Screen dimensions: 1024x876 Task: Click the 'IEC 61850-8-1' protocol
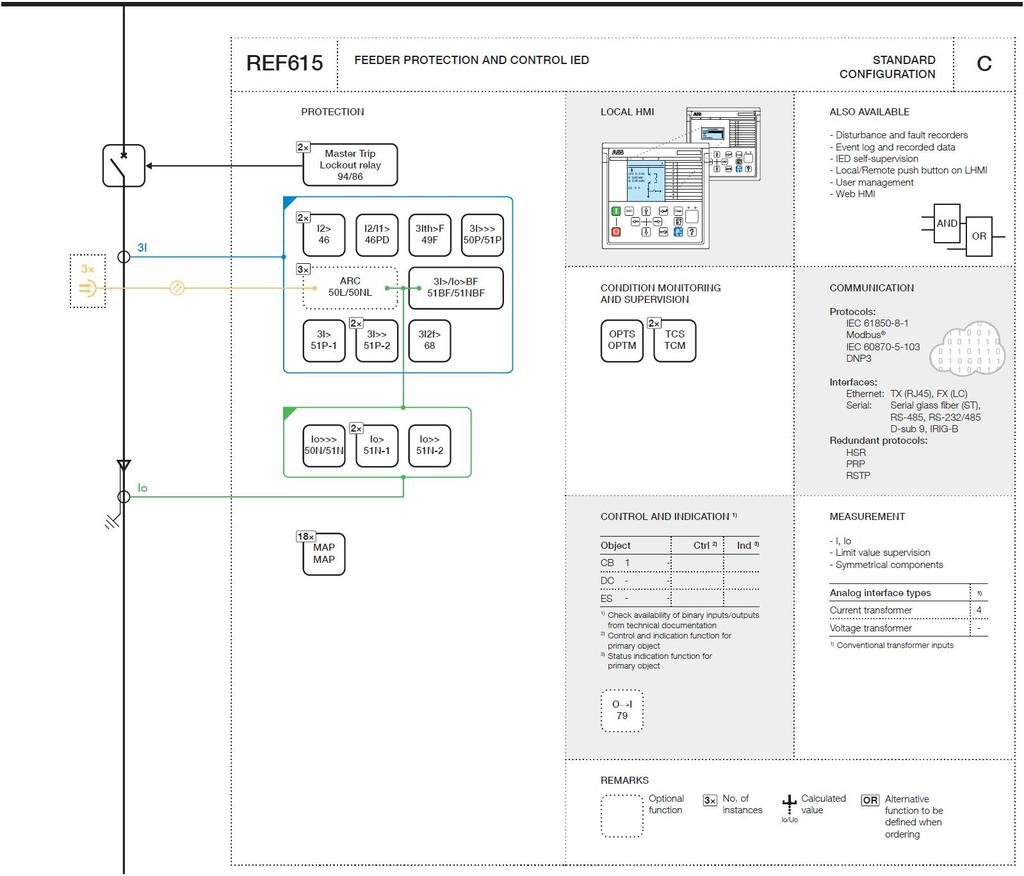tap(877, 323)
